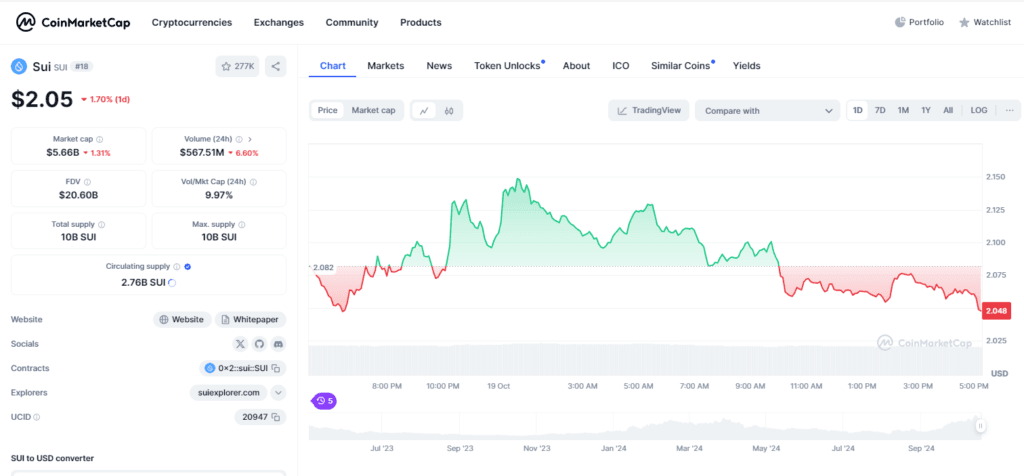Set chart range to All
The height and width of the screenshot is (476, 1024).
pyautogui.click(x=948, y=110)
